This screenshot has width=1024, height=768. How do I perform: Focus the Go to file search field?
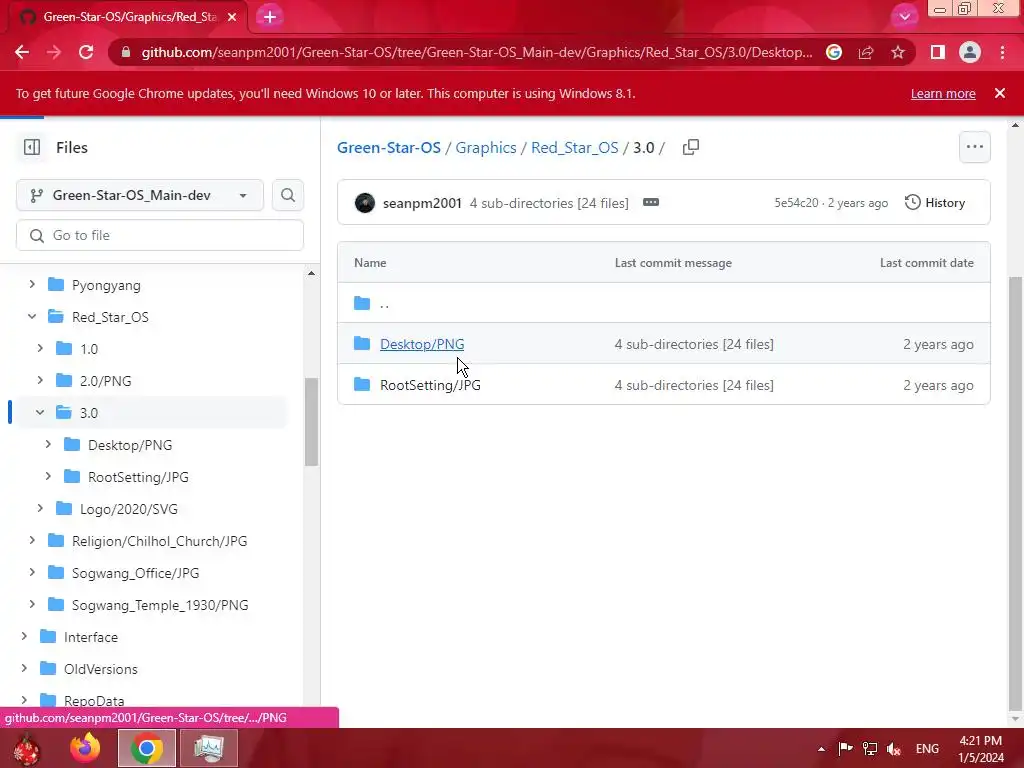click(x=160, y=235)
